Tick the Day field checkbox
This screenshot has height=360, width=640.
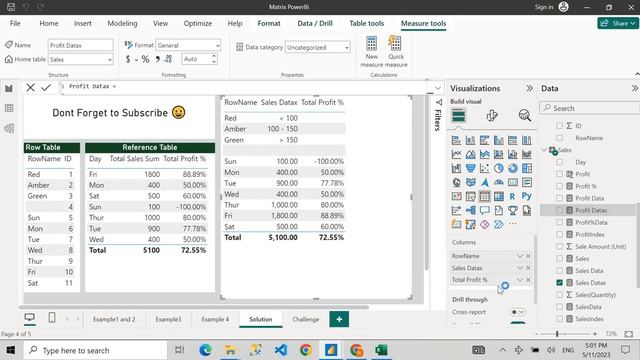click(x=560, y=162)
